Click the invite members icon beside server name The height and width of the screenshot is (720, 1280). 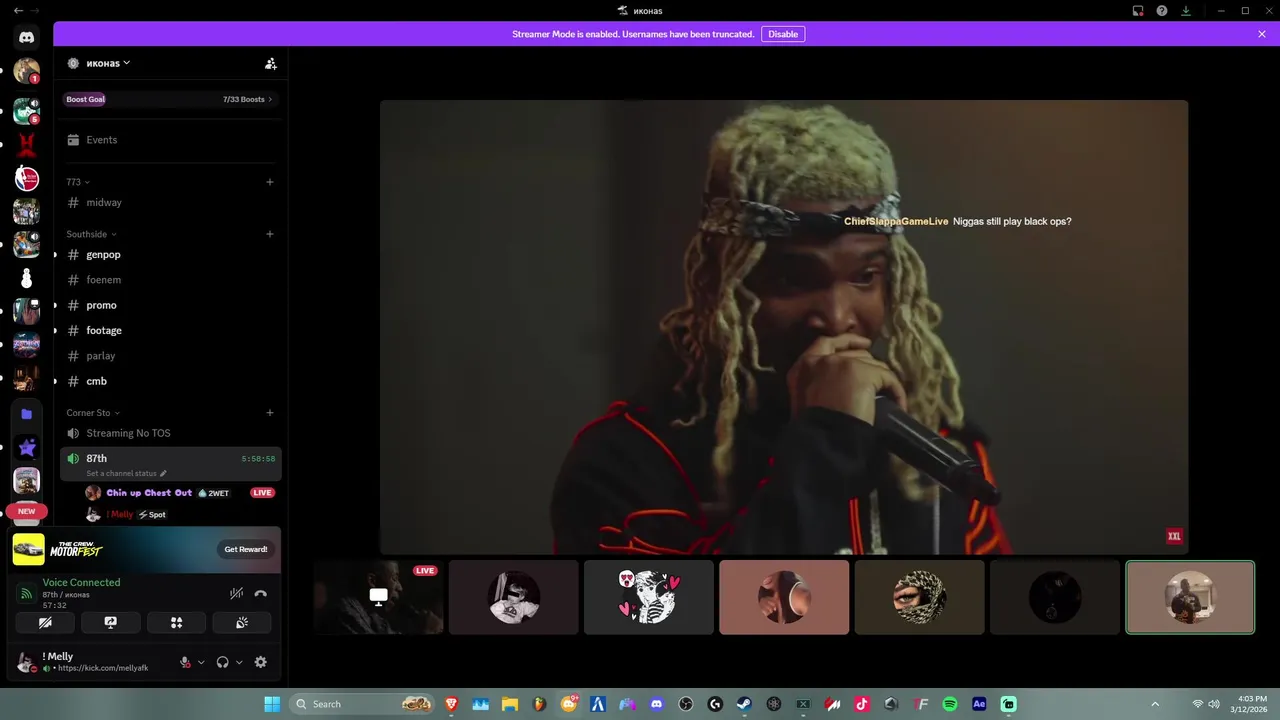(x=270, y=63)
